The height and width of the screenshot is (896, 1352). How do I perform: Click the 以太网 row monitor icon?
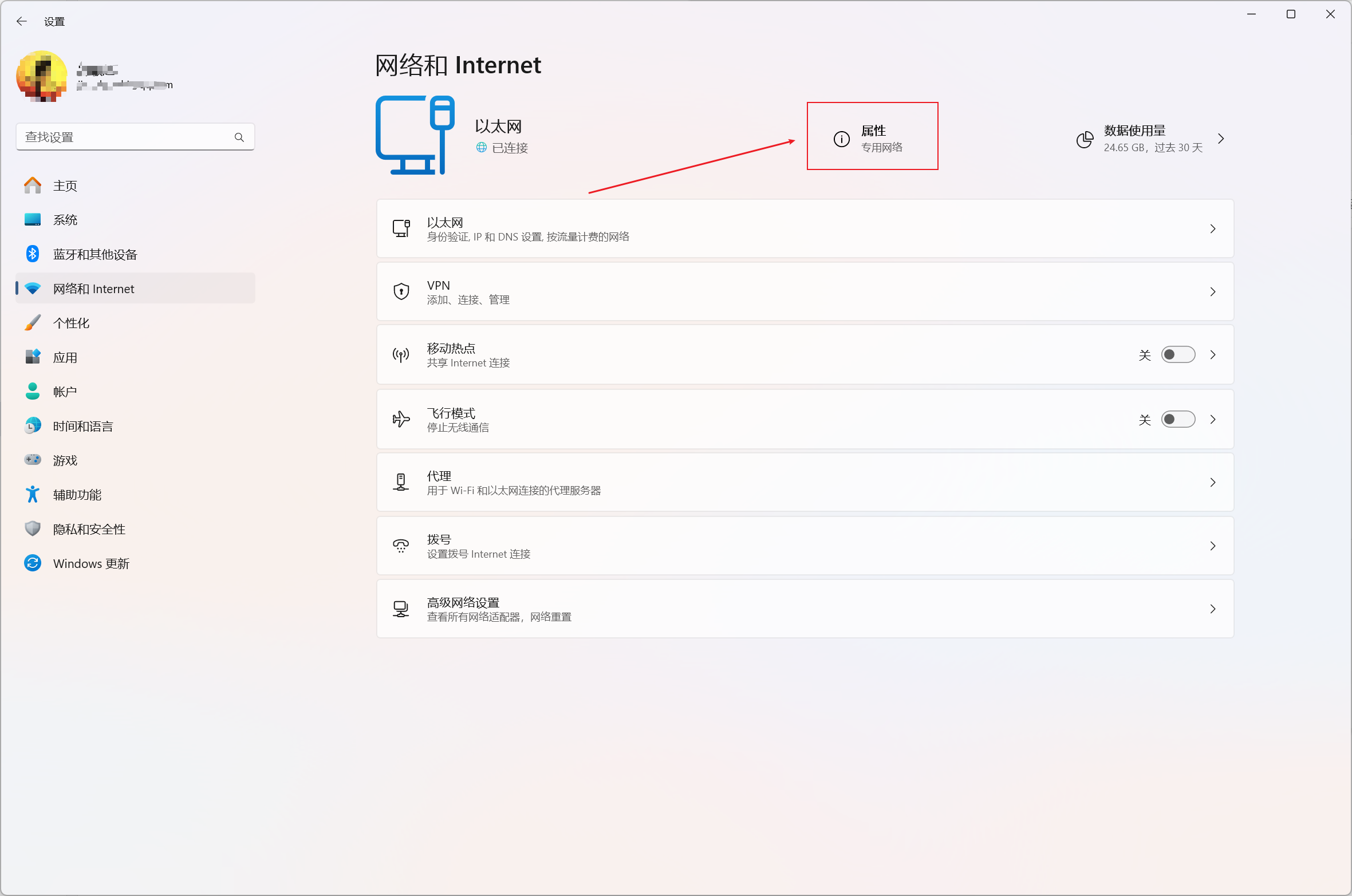pyautogui.click(x=401, y=228)
